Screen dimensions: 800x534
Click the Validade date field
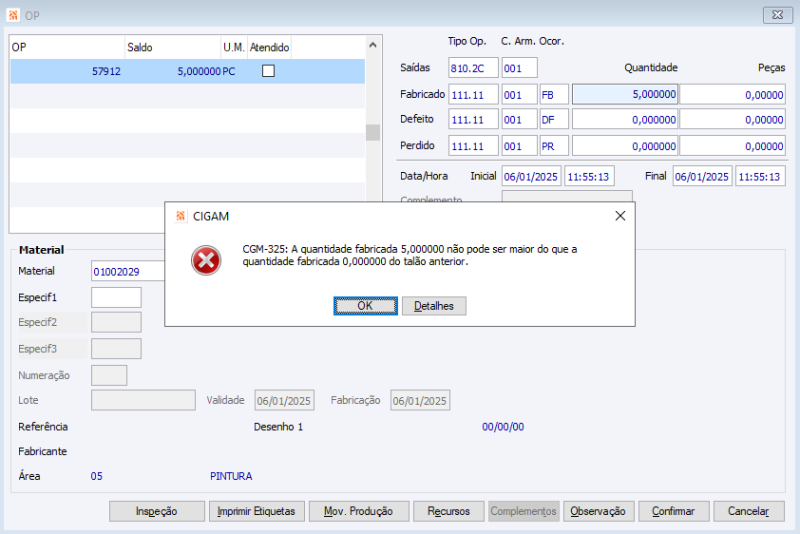coord(284,400)
